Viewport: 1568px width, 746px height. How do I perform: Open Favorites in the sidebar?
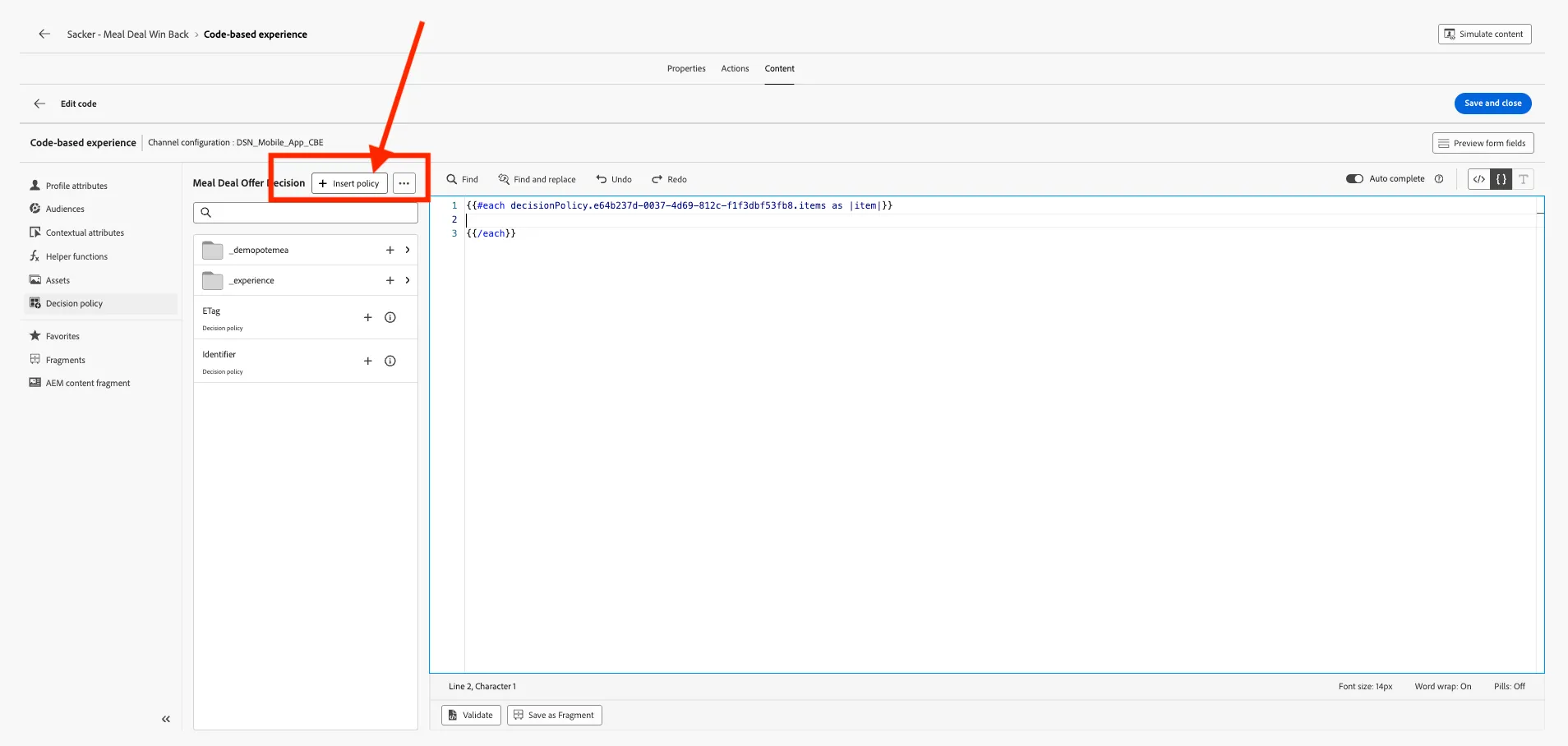coord(62,336)
